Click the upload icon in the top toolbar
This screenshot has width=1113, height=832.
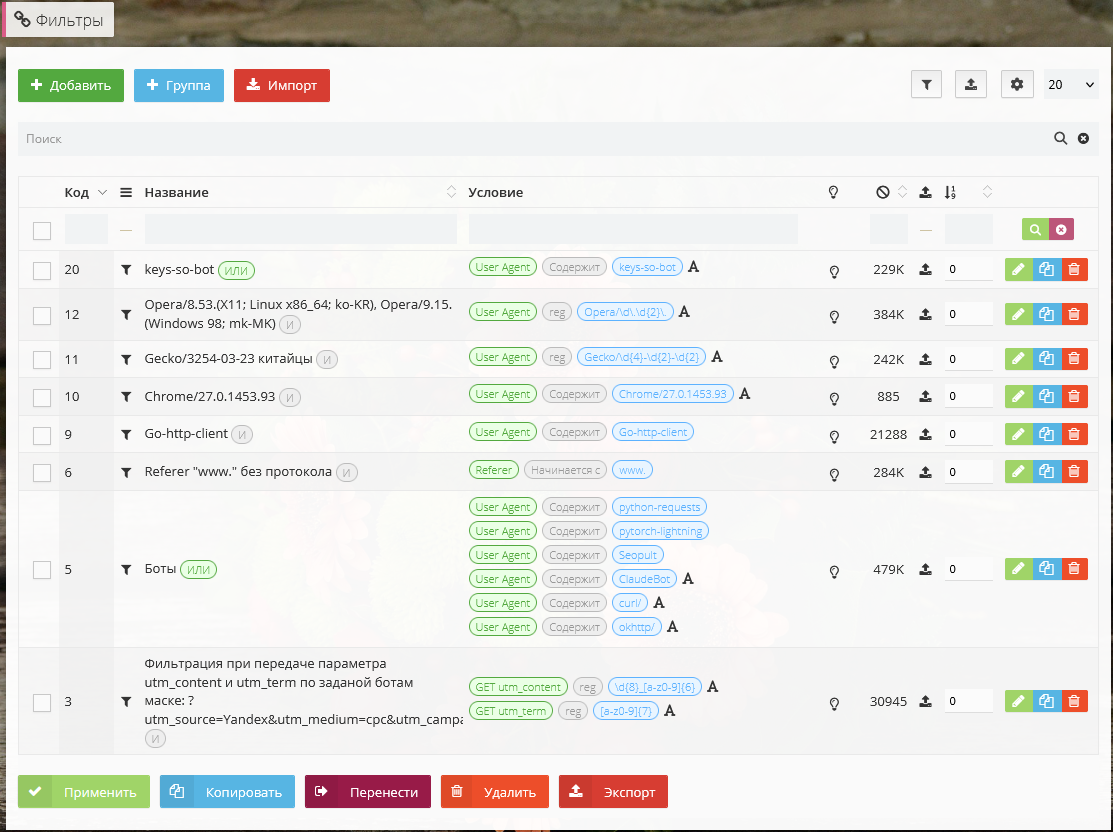click(x=971, y=85)
